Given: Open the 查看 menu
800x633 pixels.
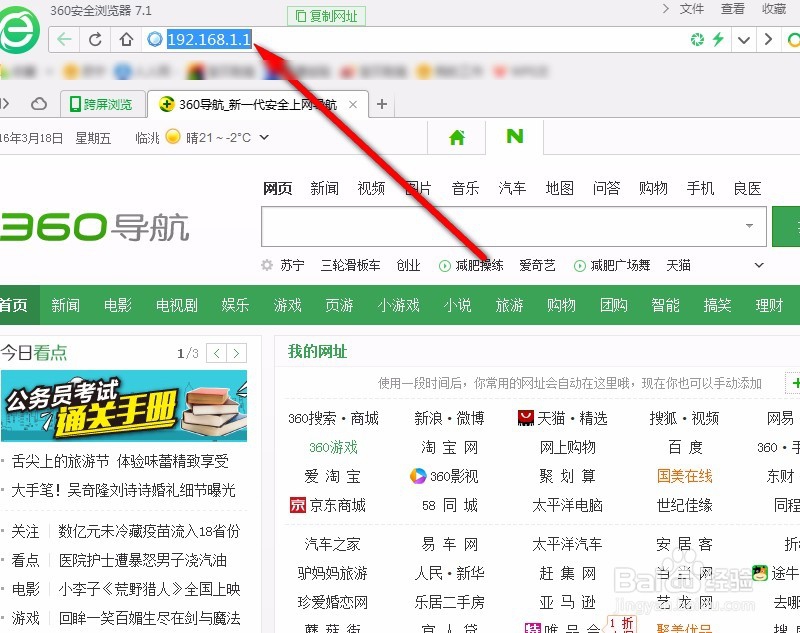Looking at the screenshot, I should click(733, 9).
